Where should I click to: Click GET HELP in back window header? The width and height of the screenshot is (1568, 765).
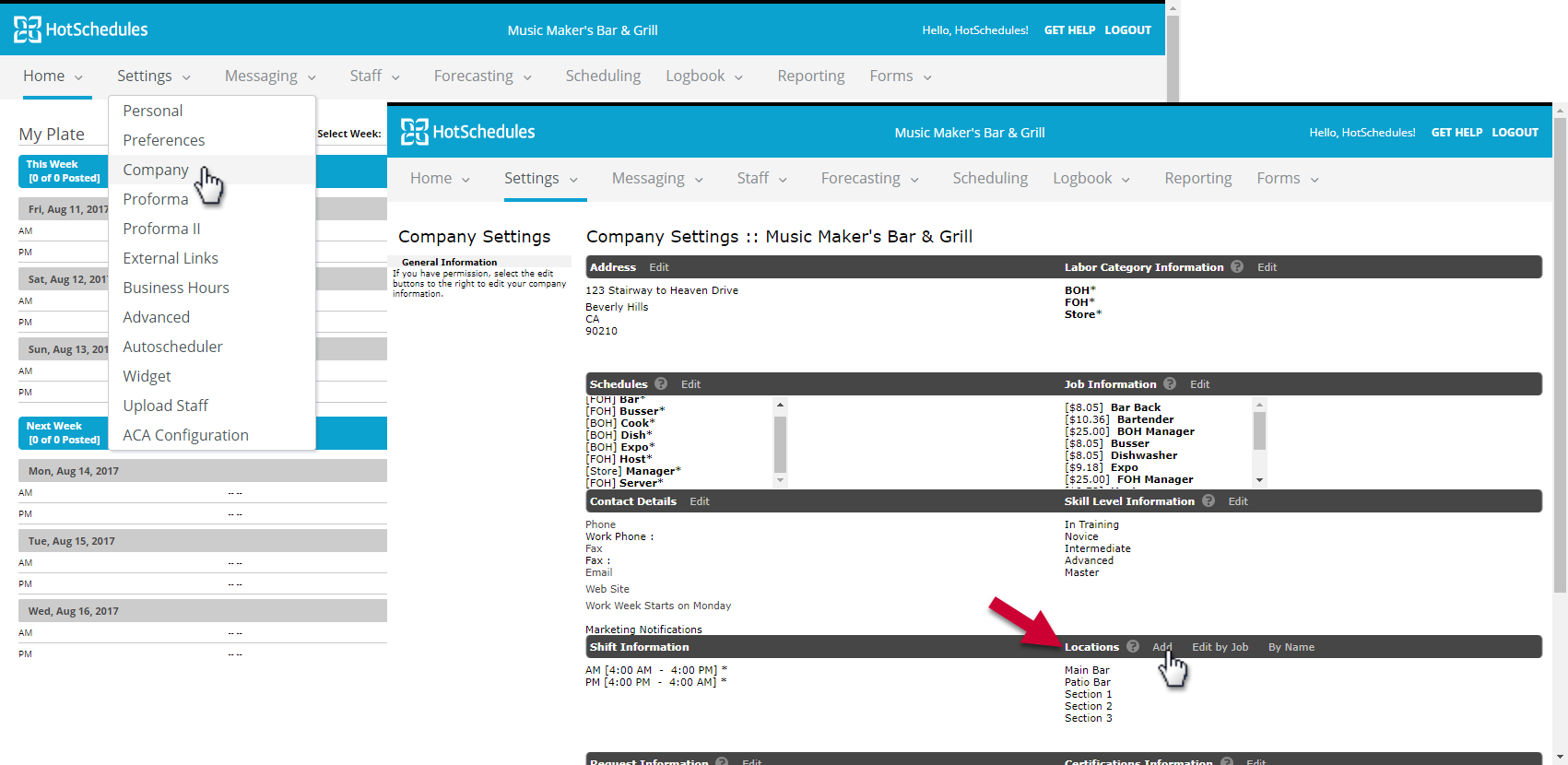point(1069,30)
